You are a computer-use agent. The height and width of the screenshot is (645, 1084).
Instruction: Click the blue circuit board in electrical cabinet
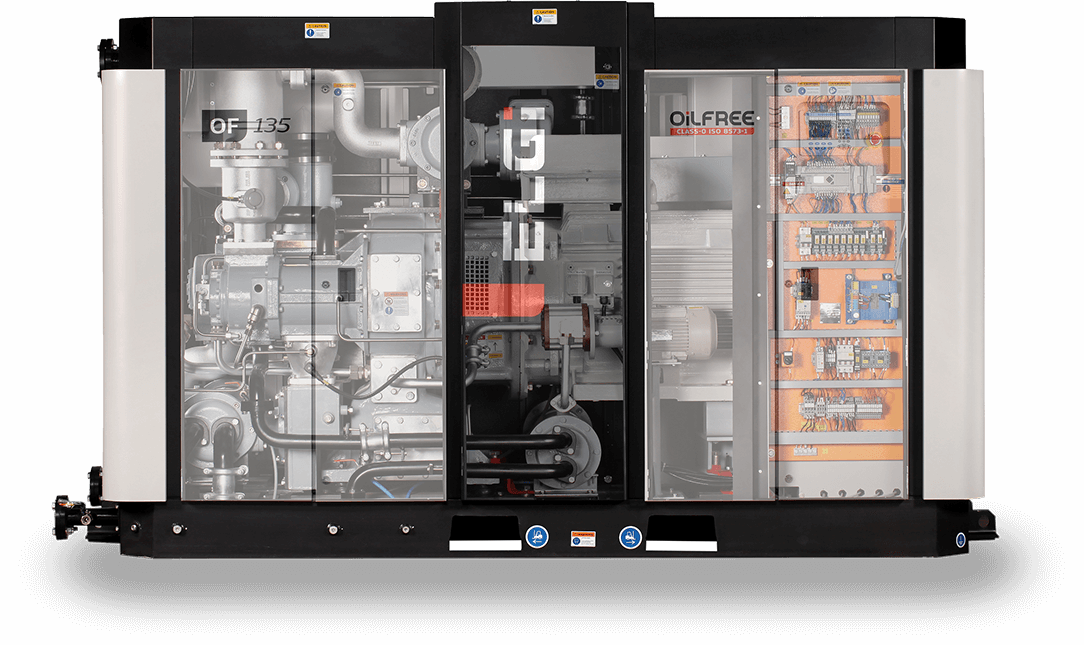click(872, 298)
